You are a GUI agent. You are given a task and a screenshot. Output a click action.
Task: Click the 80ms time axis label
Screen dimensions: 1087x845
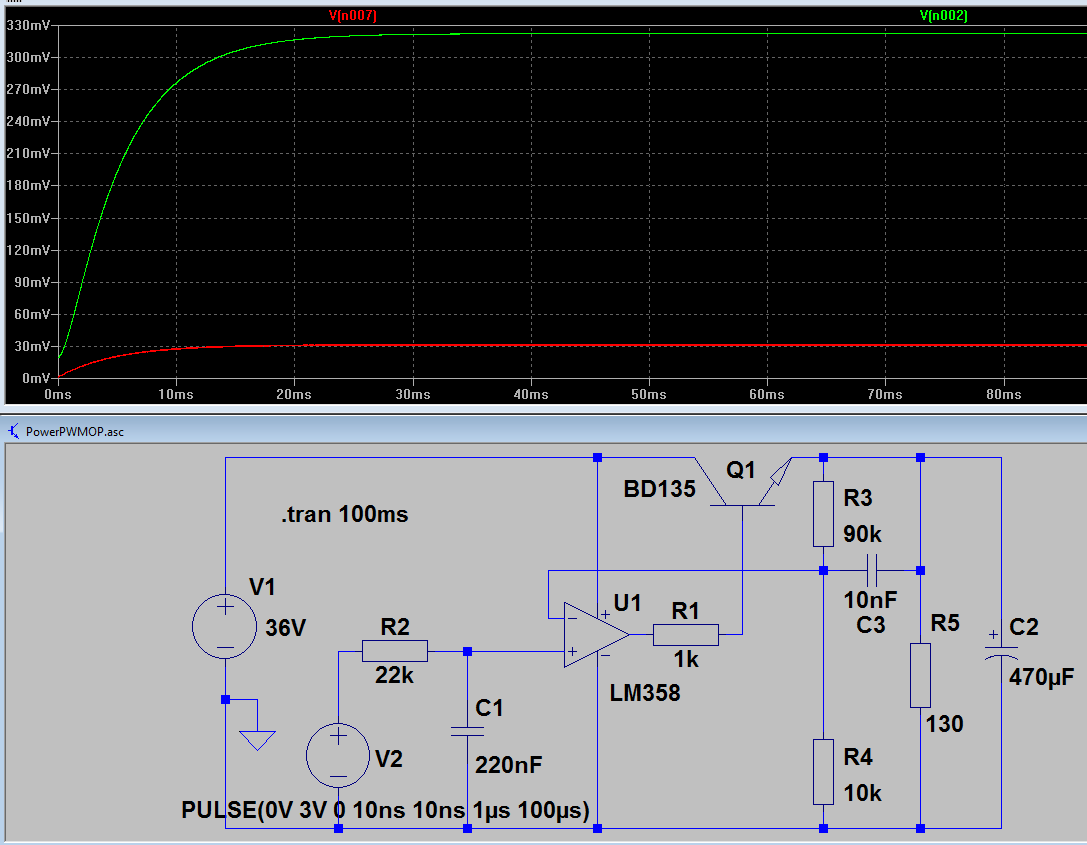(1004, 394)
